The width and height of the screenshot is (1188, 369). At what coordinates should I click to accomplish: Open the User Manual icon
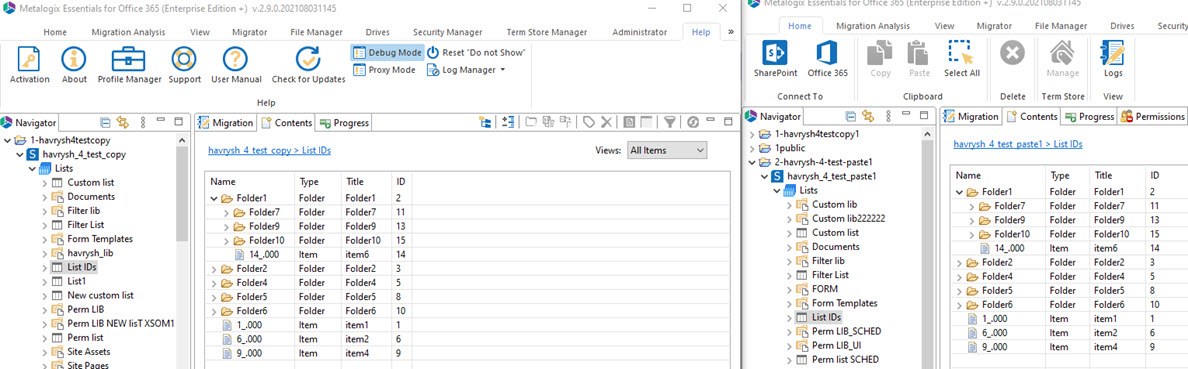[x=236, y=59]
